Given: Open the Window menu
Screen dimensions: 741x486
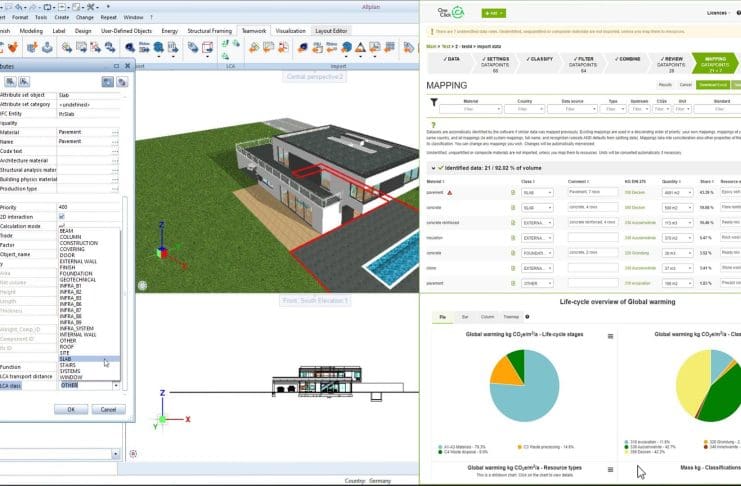Looking at the screenshot, I should (132, 17).
